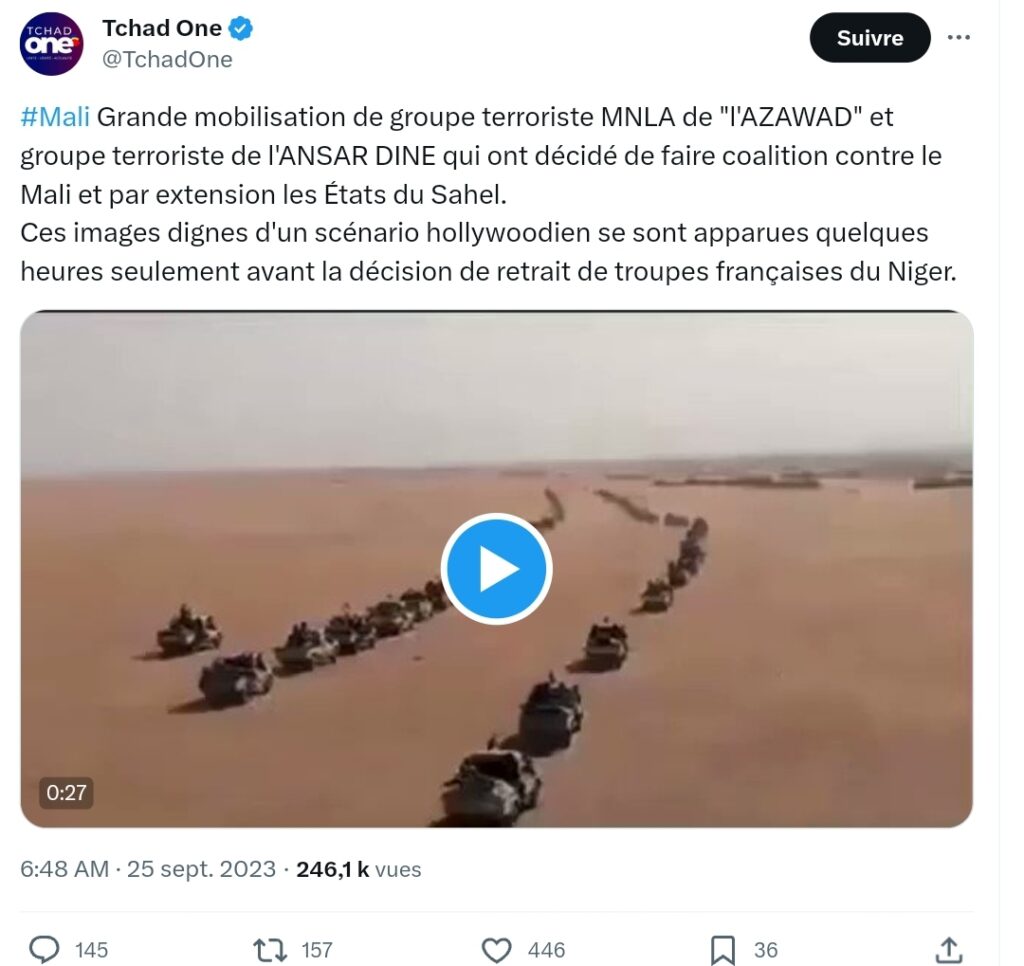
Task: Bookmark the tweet with the bookmark icon
Action: coord(723,950)
